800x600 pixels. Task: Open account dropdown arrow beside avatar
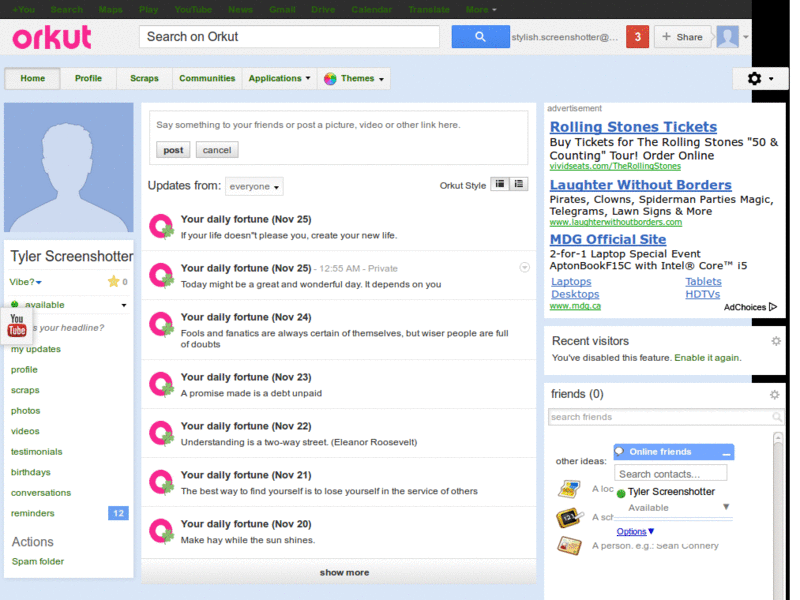(x=745, y=37)
